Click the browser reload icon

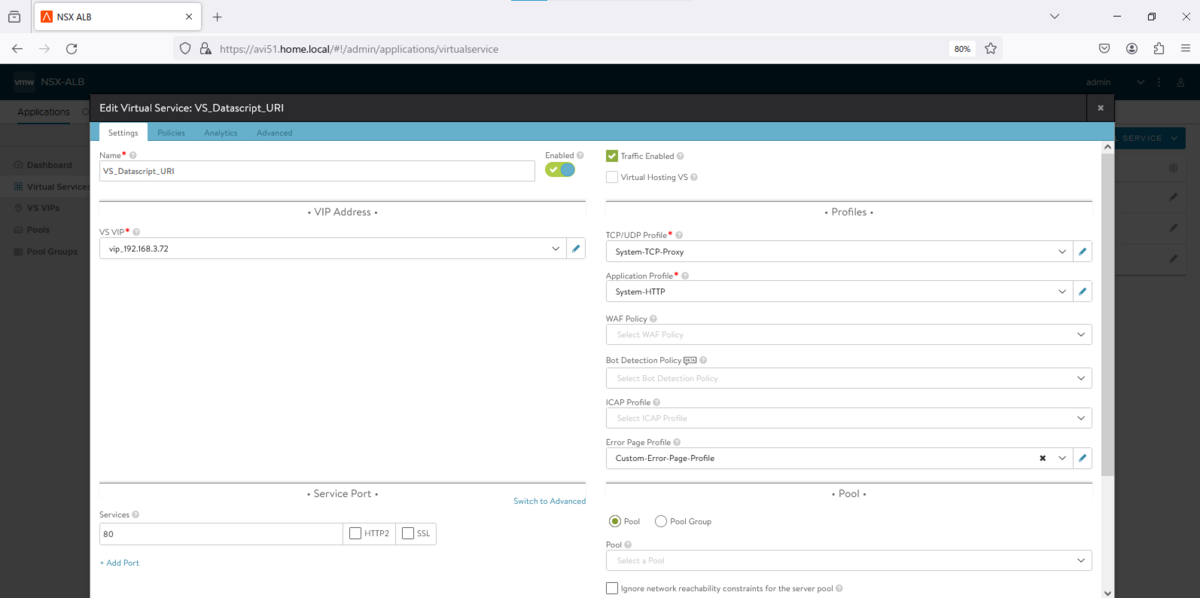(x=72, y=48)
